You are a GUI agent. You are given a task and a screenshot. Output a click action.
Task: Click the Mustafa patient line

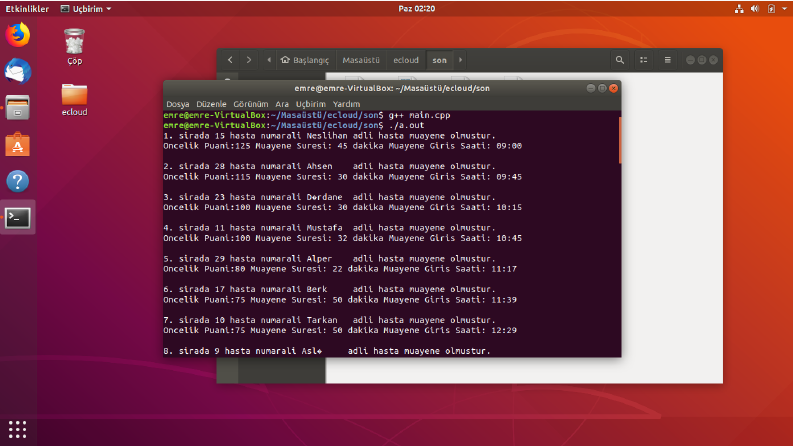329,228
